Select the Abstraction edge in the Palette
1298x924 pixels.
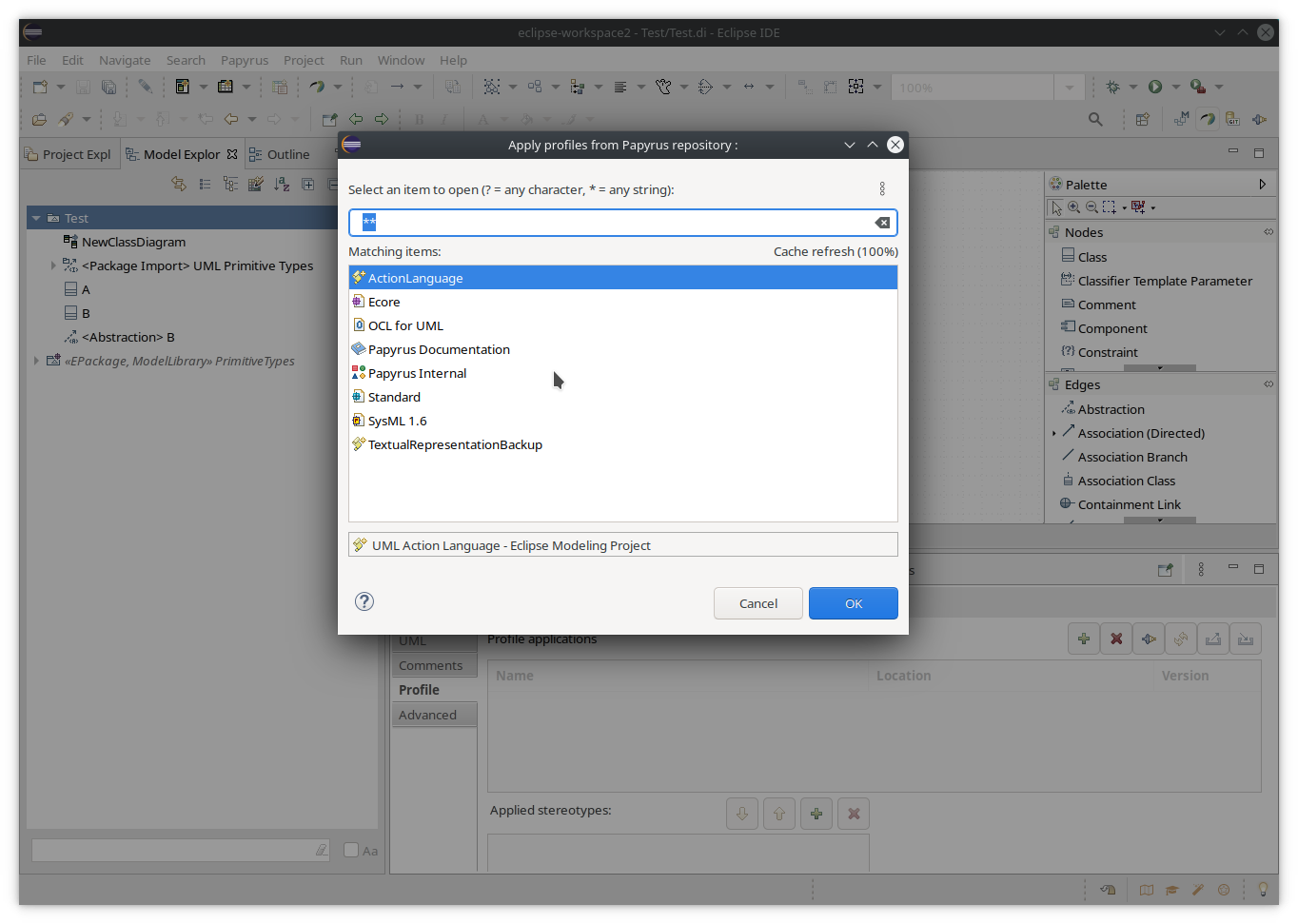click(1103, 409)
